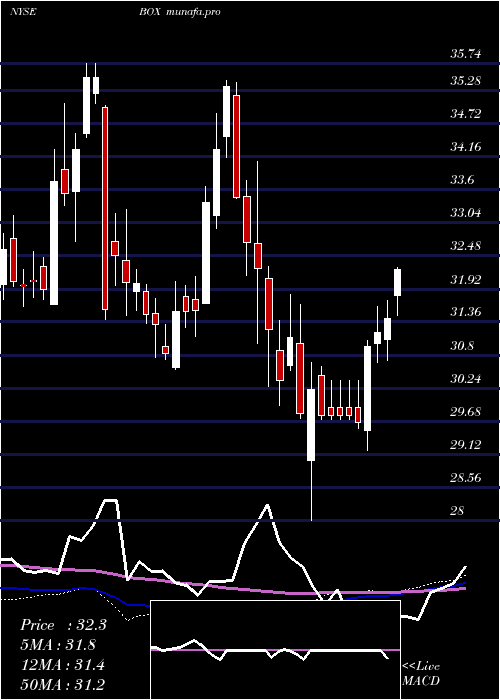Viewport: 500px width, 700px height.
Task: Click the 31.36 price level label
Action: point(466,312)
